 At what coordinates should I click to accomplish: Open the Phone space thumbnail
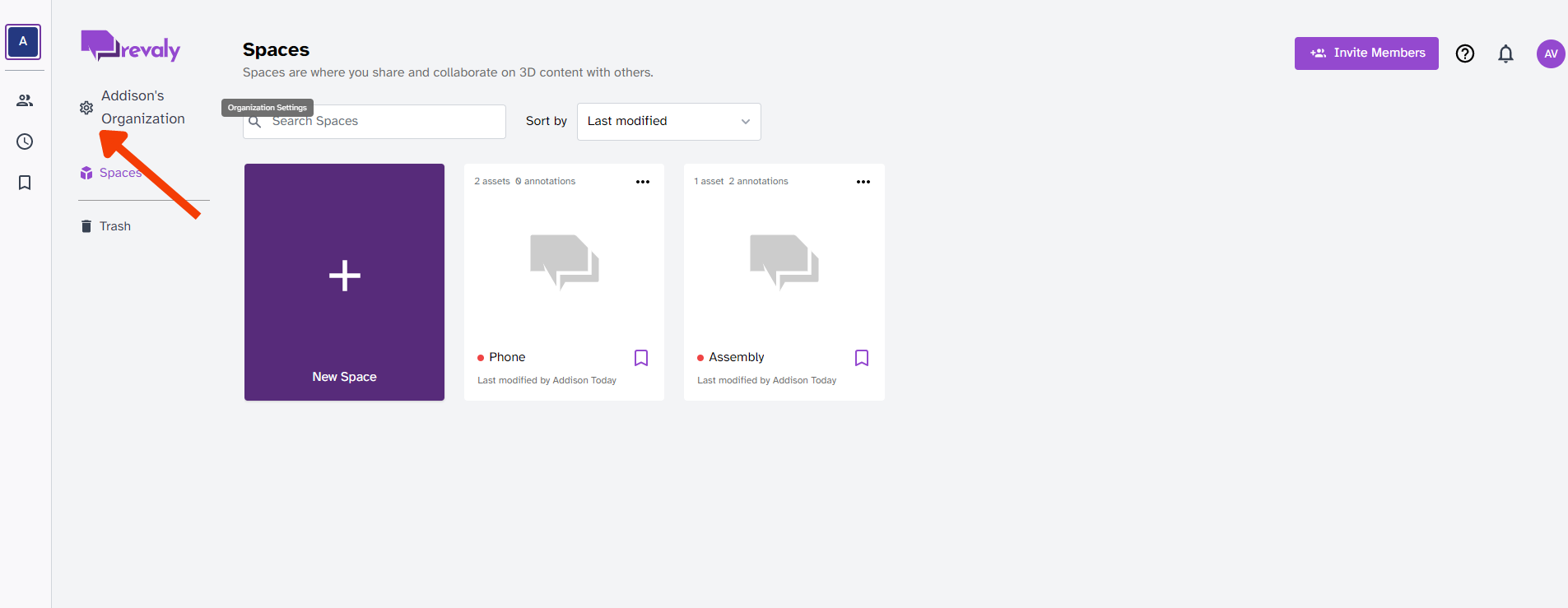point(564,262)
